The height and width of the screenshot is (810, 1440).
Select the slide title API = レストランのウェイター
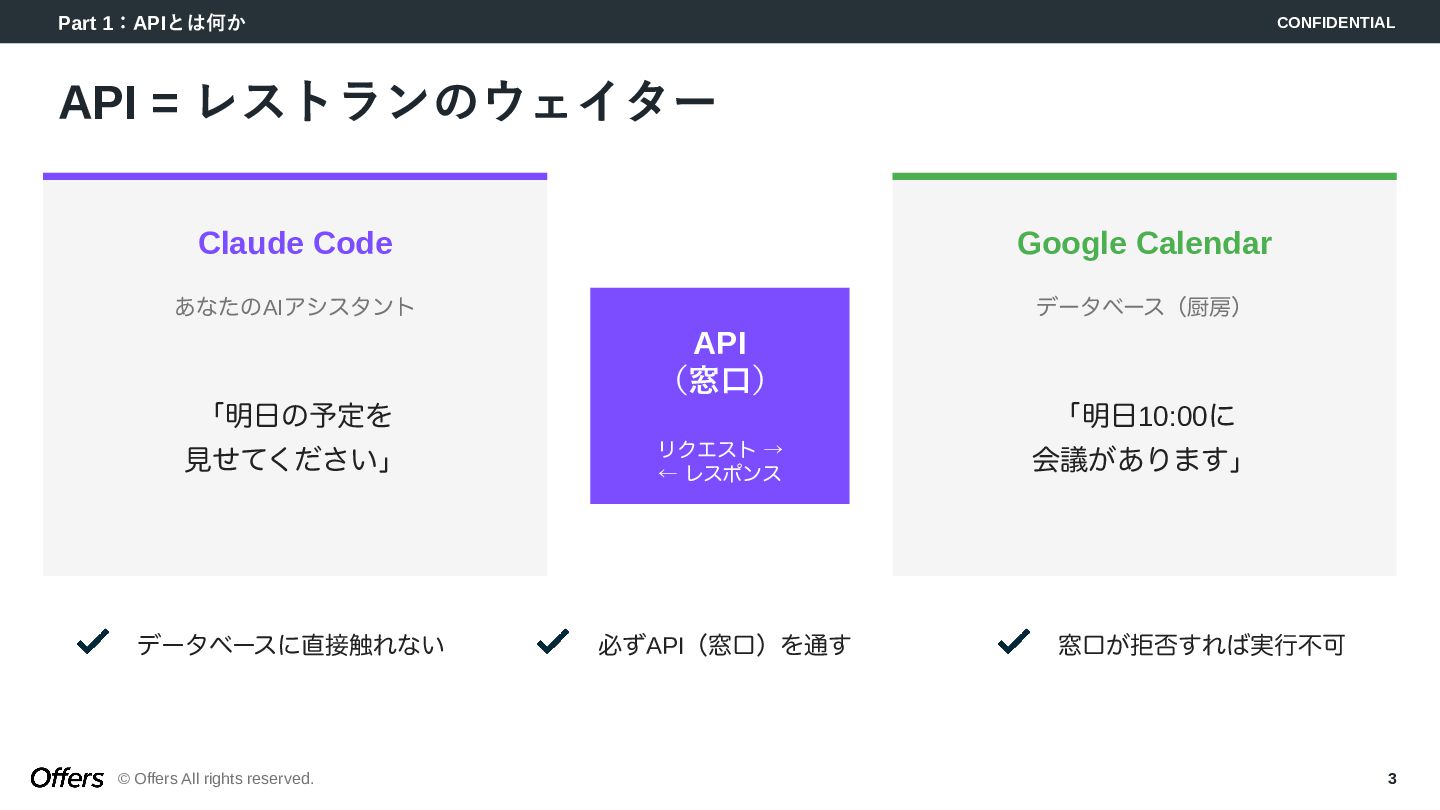coord(387,102)
